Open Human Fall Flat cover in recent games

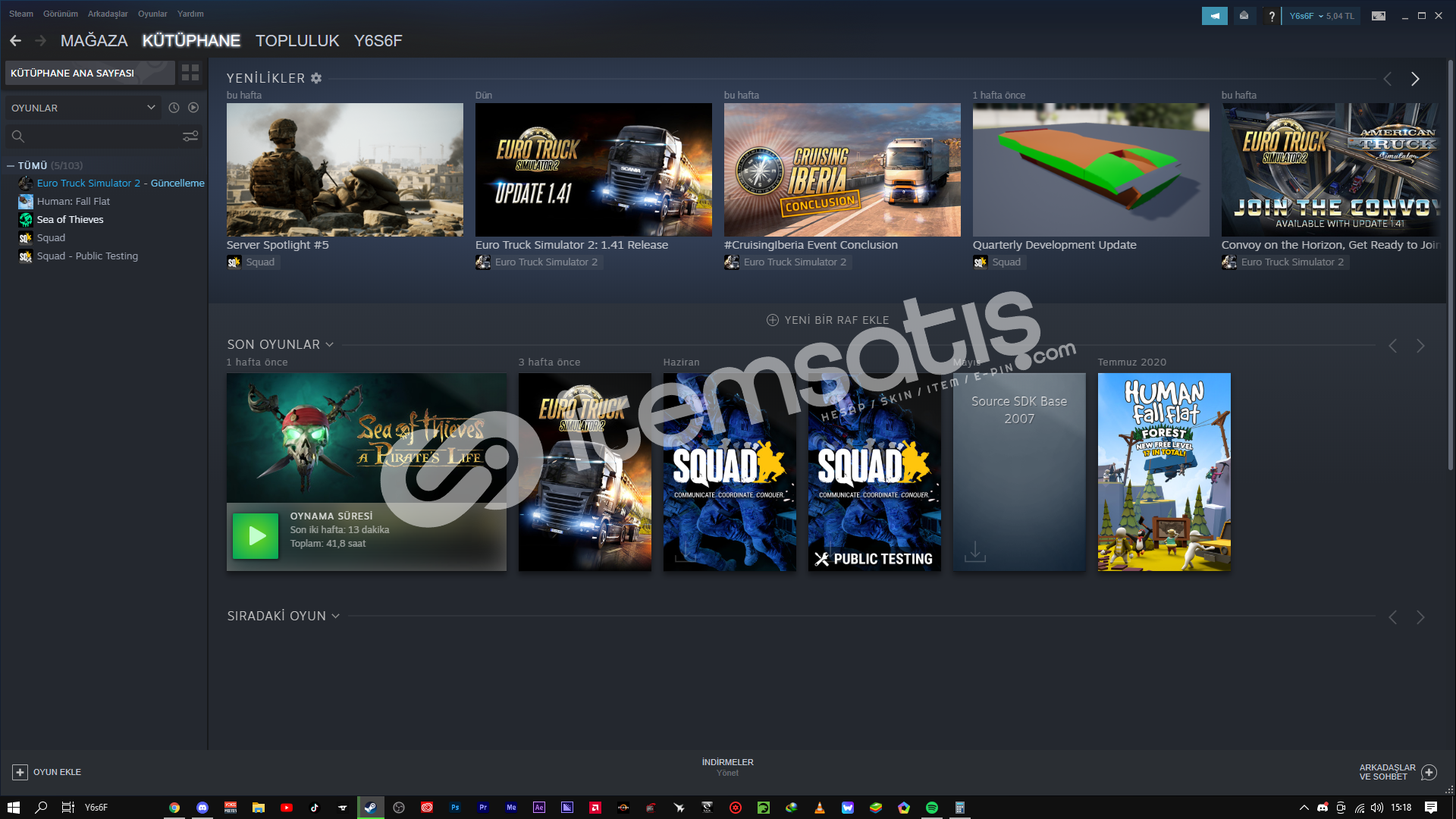coord(1164,472)
